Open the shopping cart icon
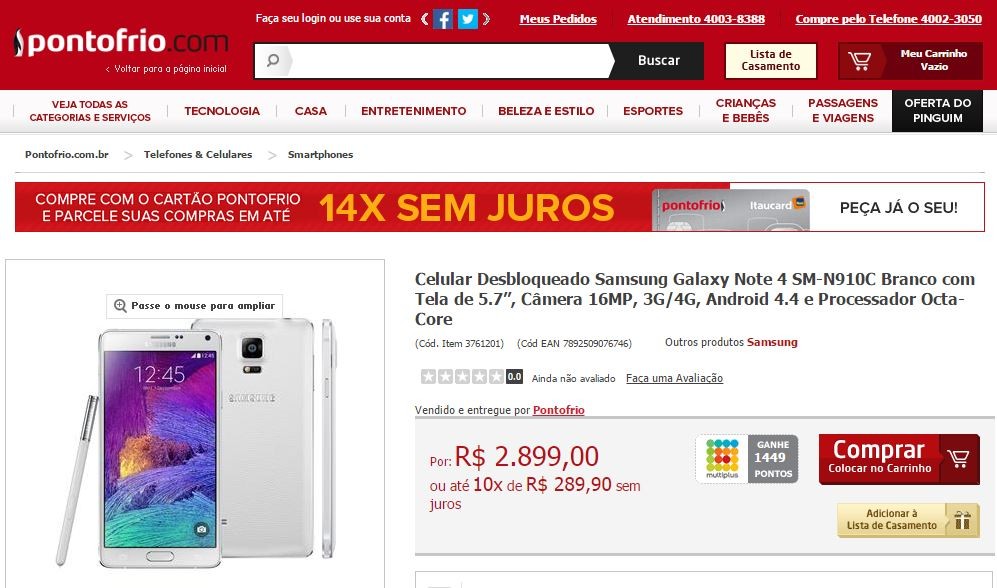 [x=859, y=61]
